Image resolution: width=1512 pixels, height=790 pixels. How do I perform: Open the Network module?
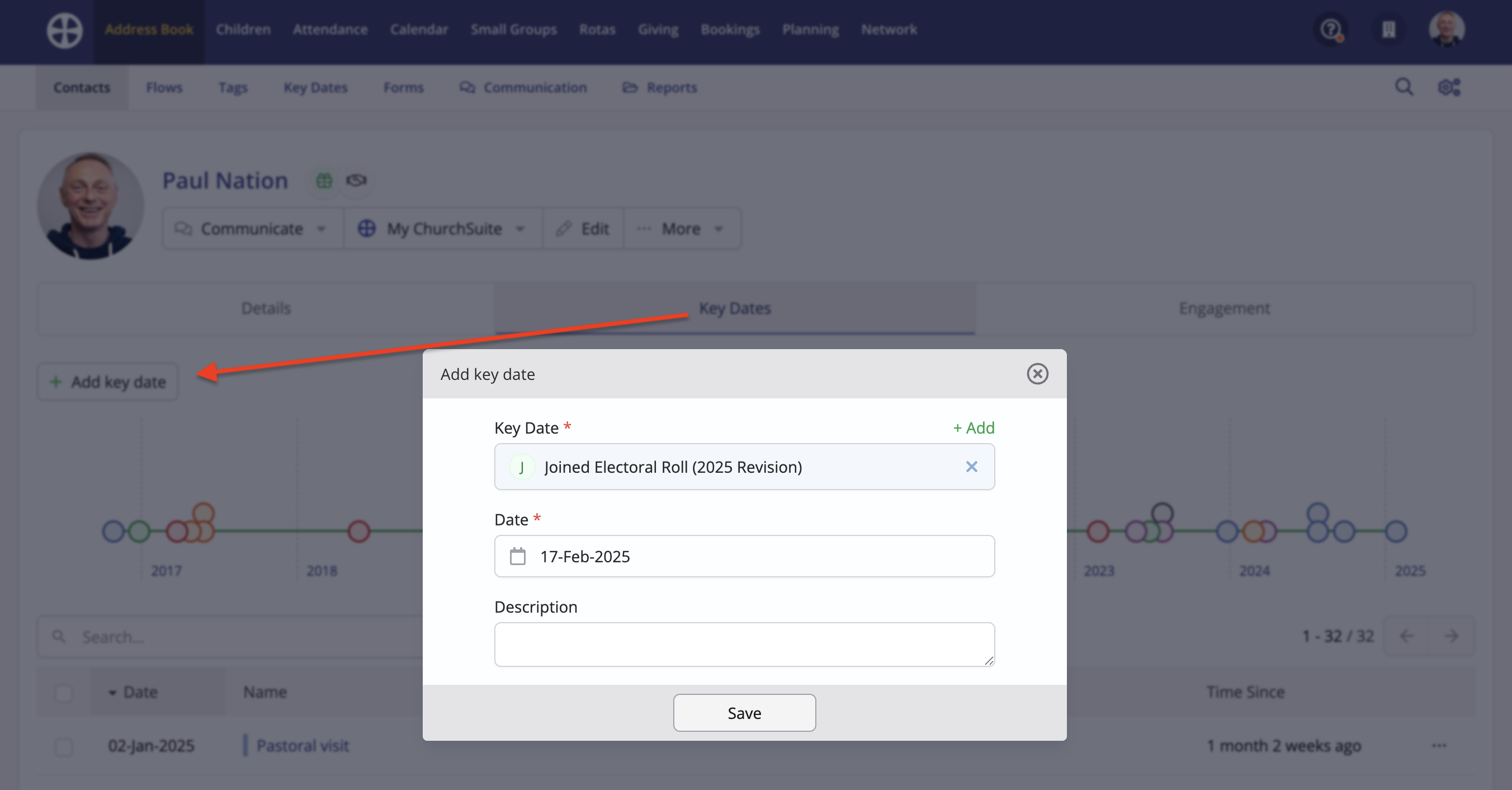(x=889, y=29)
